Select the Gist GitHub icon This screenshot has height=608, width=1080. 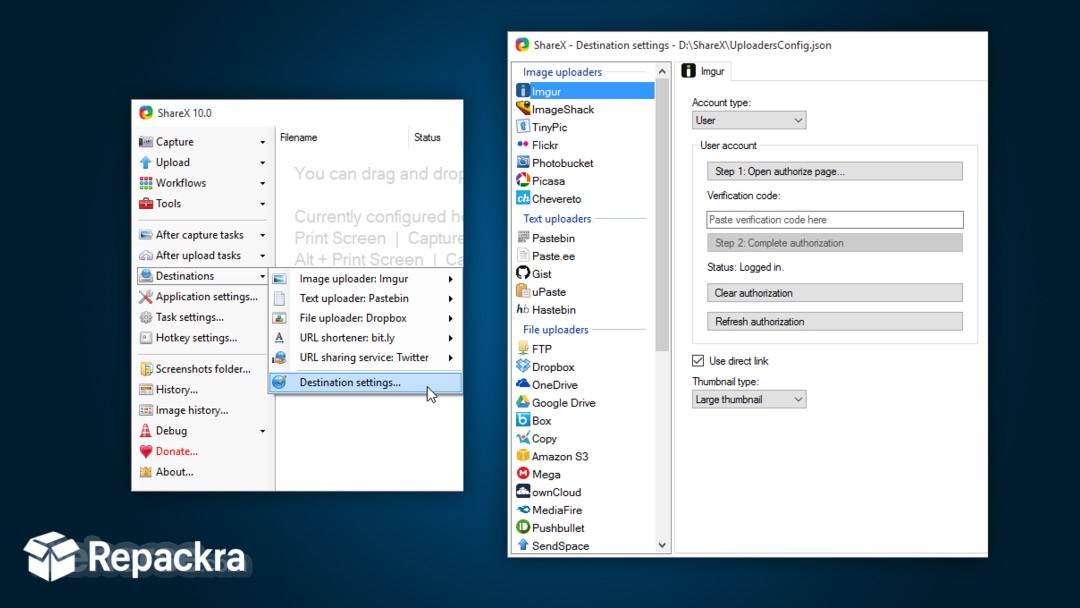523,273
